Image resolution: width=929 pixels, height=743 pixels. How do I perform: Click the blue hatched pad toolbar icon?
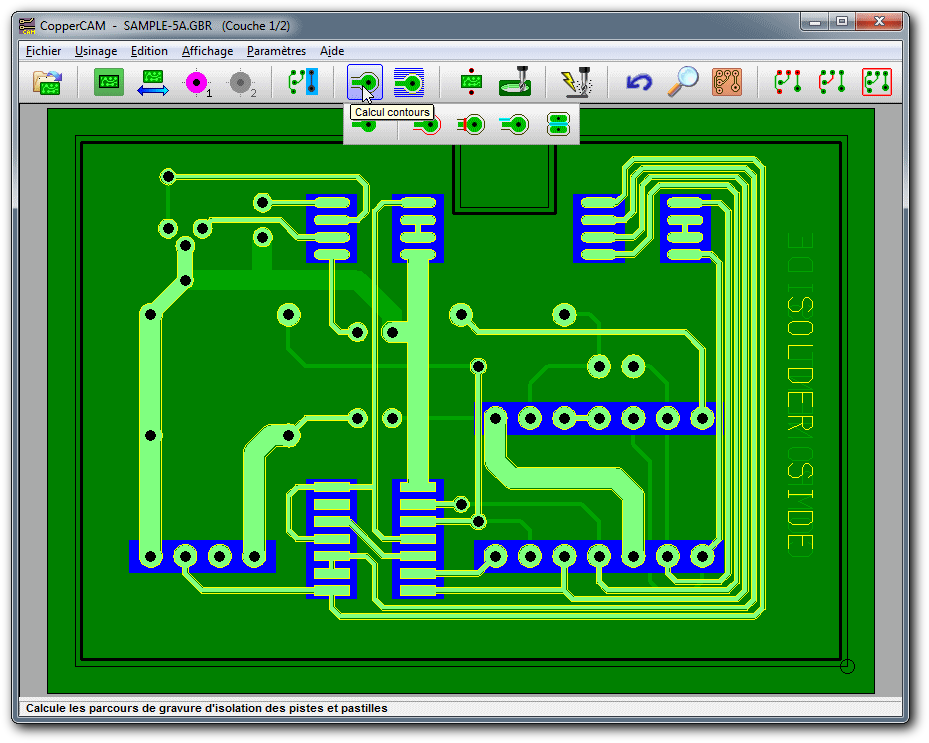click(x=409, y=82)
